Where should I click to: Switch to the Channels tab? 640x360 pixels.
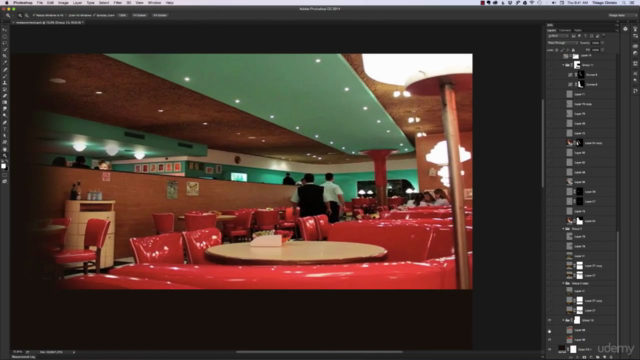[x=565, y=30]
